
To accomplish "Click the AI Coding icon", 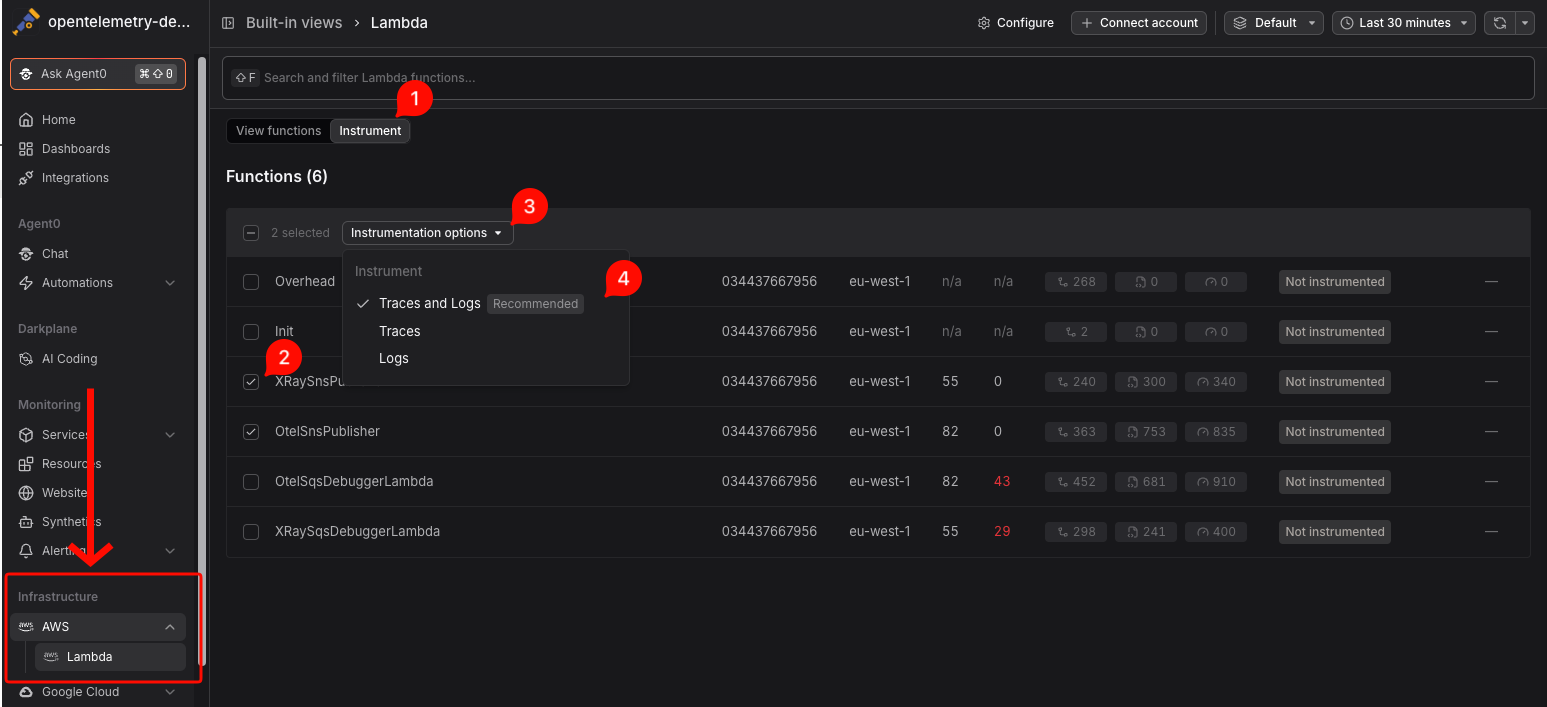I will click(x=26, y=359).
